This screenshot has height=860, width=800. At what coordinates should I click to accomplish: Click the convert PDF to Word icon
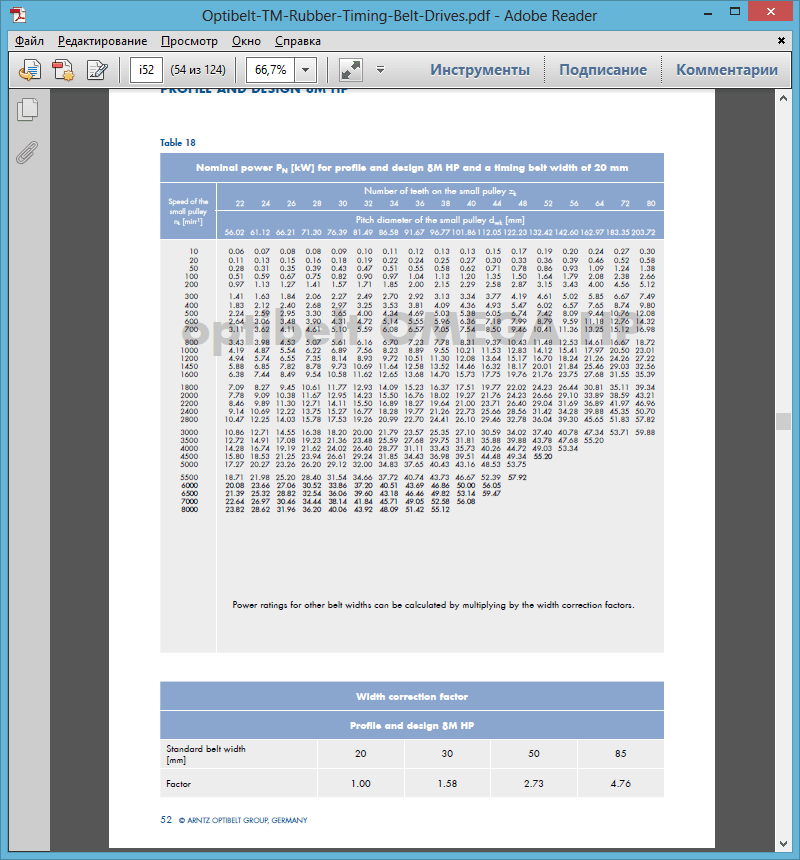pyautogui.click(x=31, y=70)
